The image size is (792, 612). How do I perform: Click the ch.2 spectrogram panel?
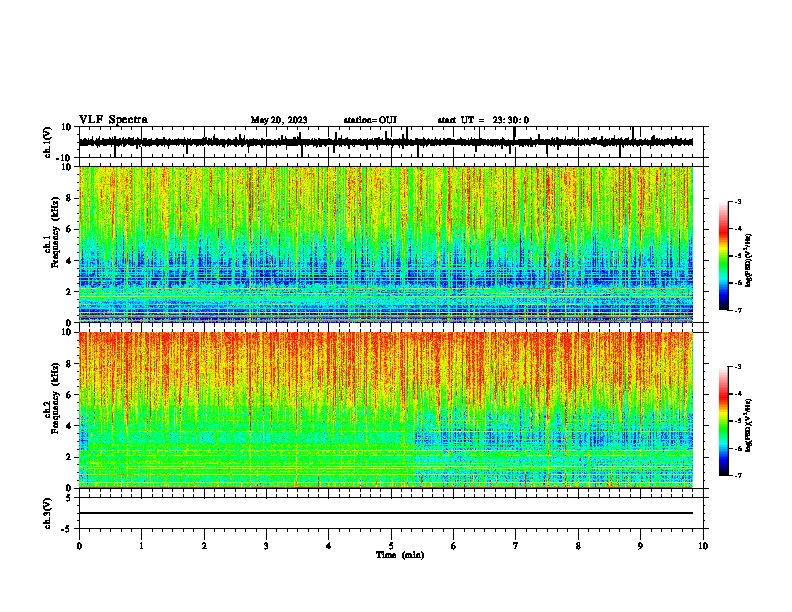click(x=386, y=410)
